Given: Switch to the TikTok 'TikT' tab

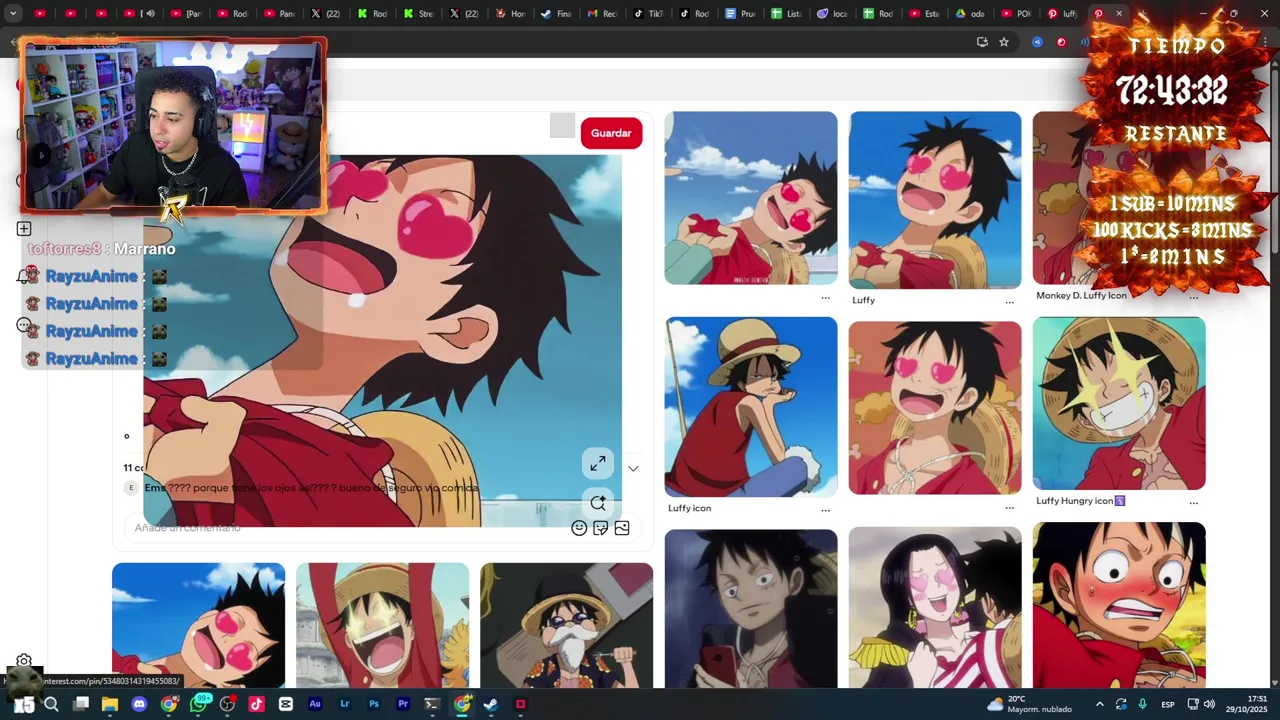Looking at the screenshot, I should coord(649,14).
